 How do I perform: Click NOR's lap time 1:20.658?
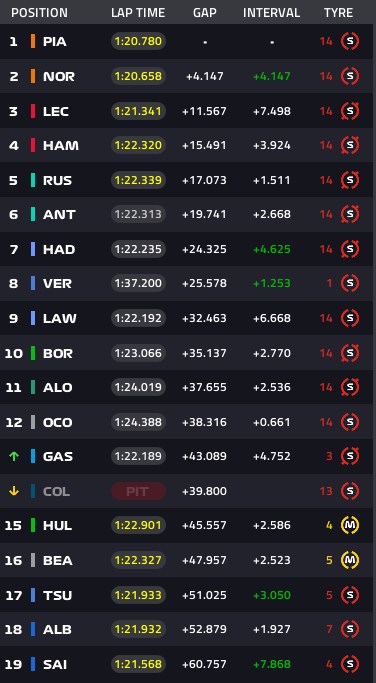click(x=138, y=76)
